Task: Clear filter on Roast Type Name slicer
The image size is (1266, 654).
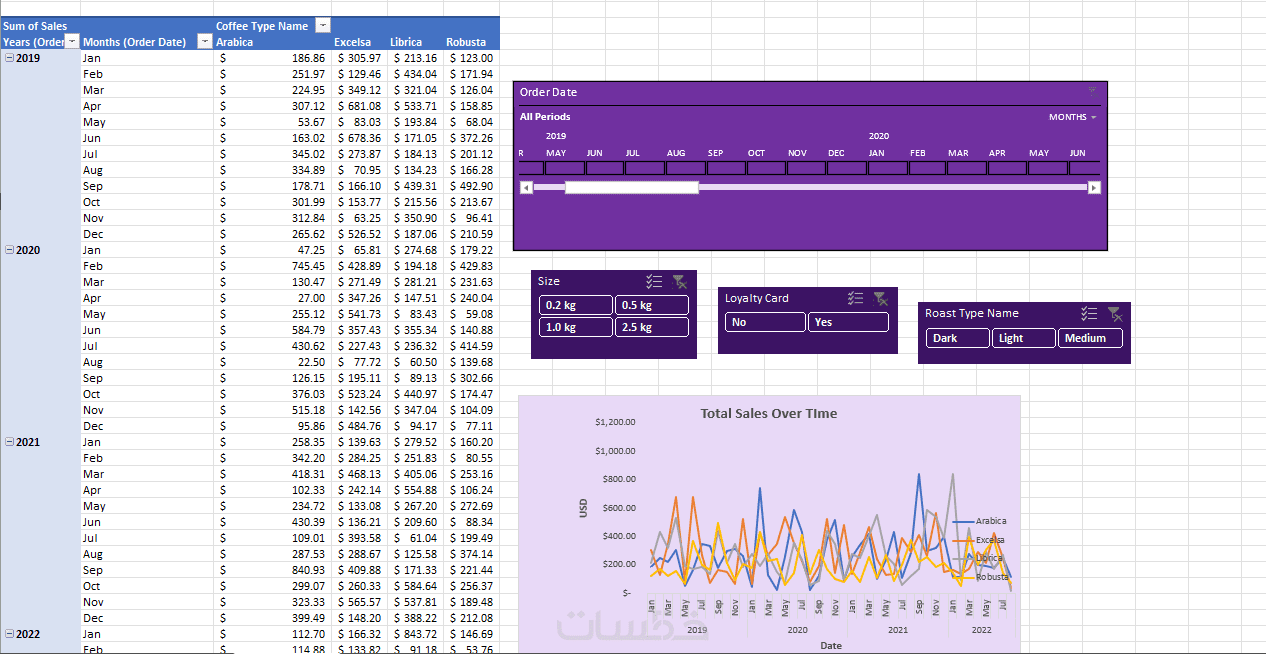Action: coord(1115,313)
